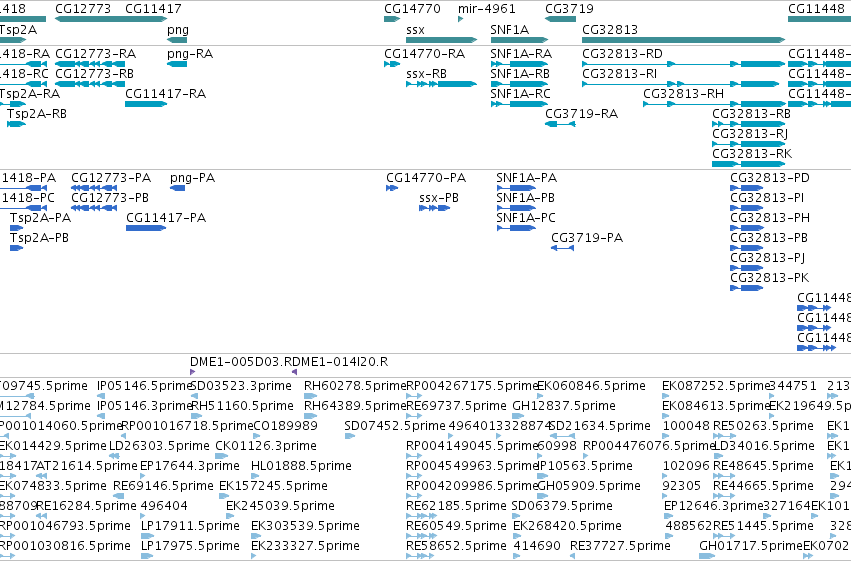Click transcript SNF1A-RA

(521, 54)
